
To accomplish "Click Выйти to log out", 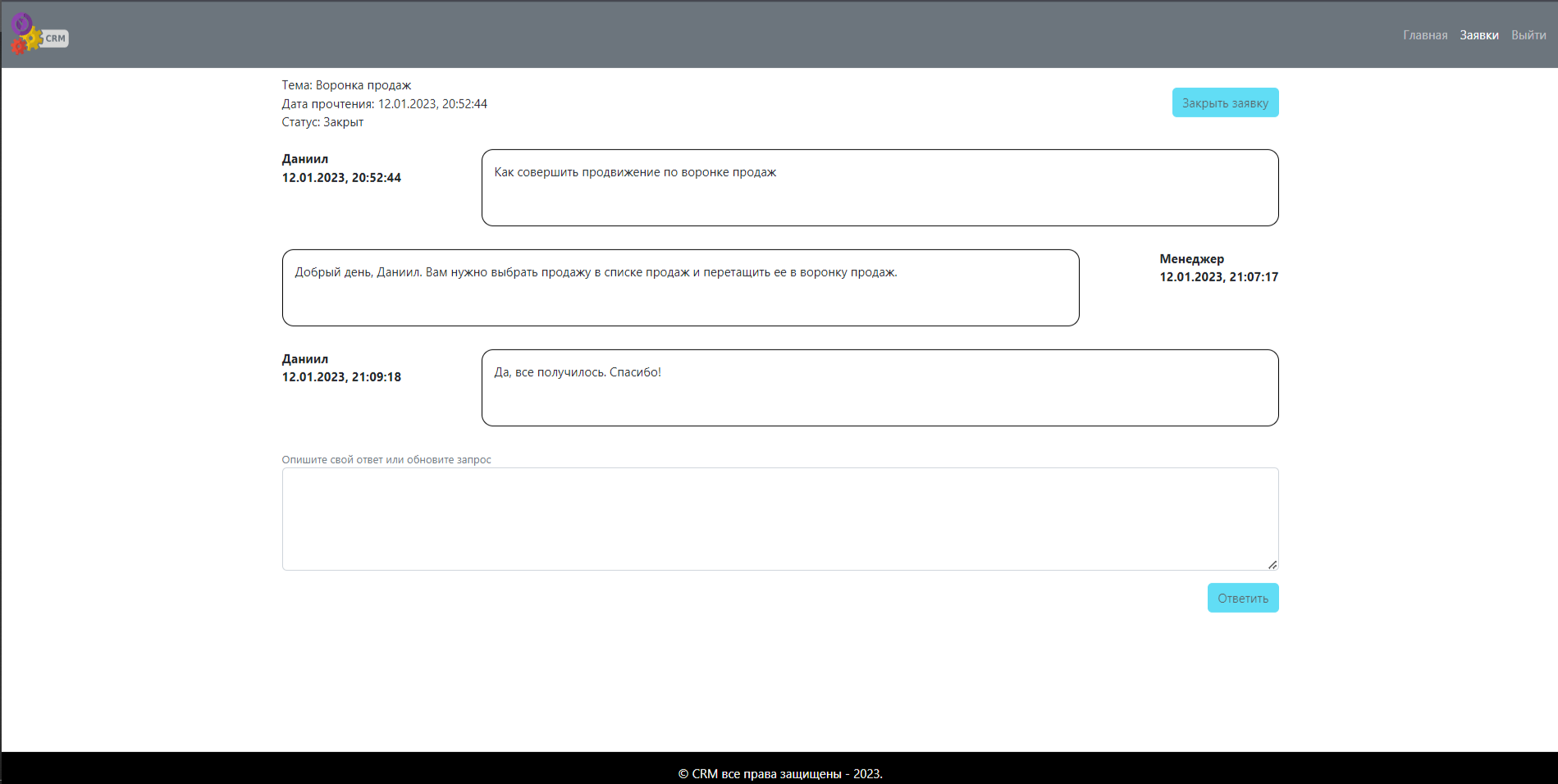I will [x=1528, y=34].
